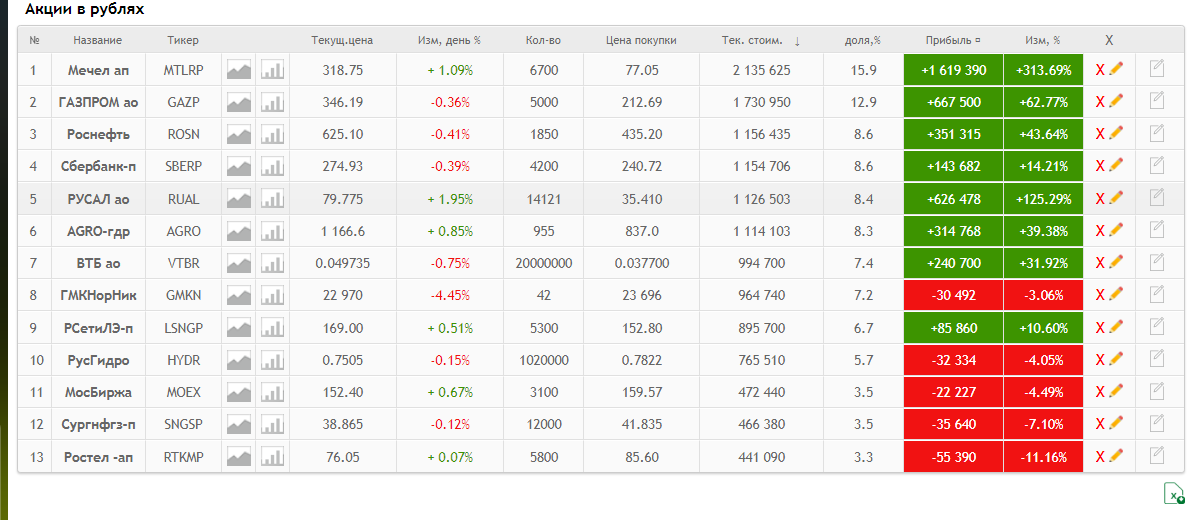The height and width of the screenshot is (520, 1190).
Task: Select the 41.835 purchase price cell
Action: 641,424
